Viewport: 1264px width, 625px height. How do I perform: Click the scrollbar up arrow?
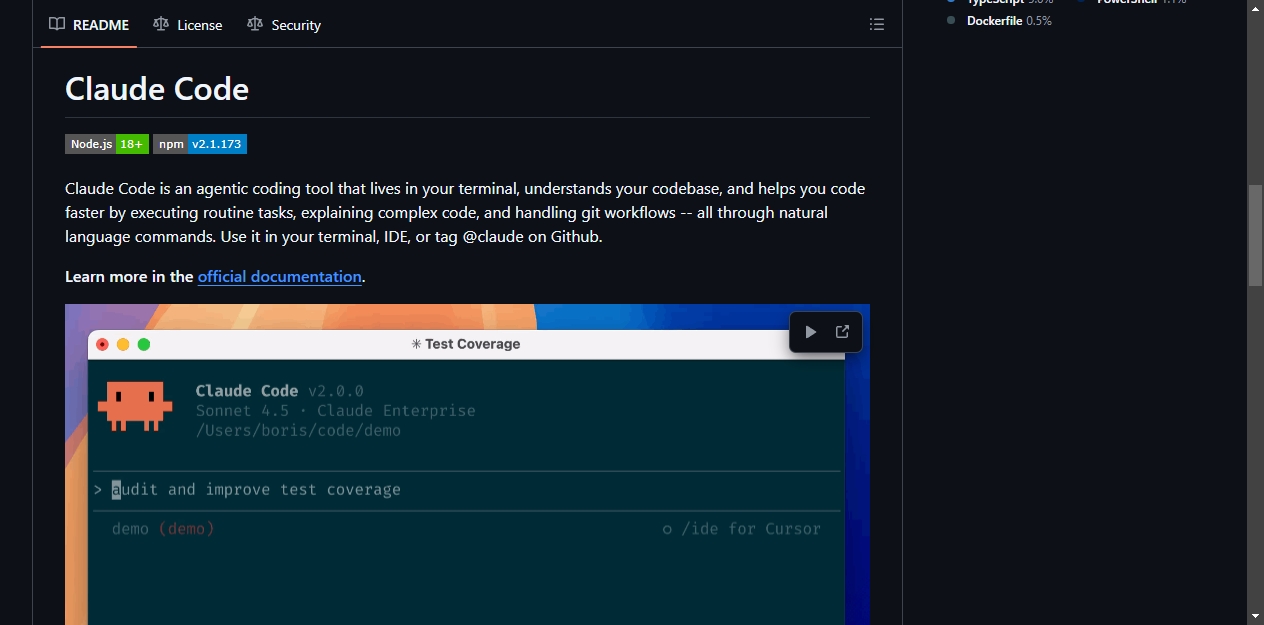pos(1255,8)
